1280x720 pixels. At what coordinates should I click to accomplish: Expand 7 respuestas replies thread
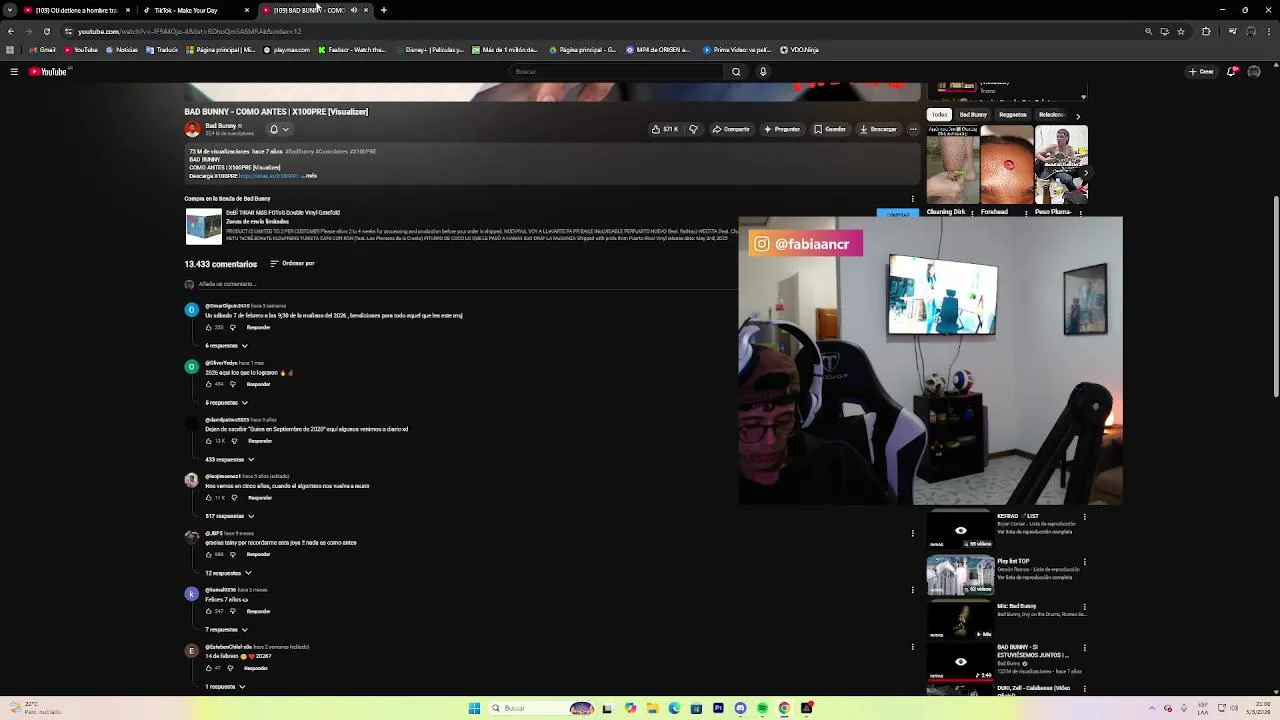226,630
